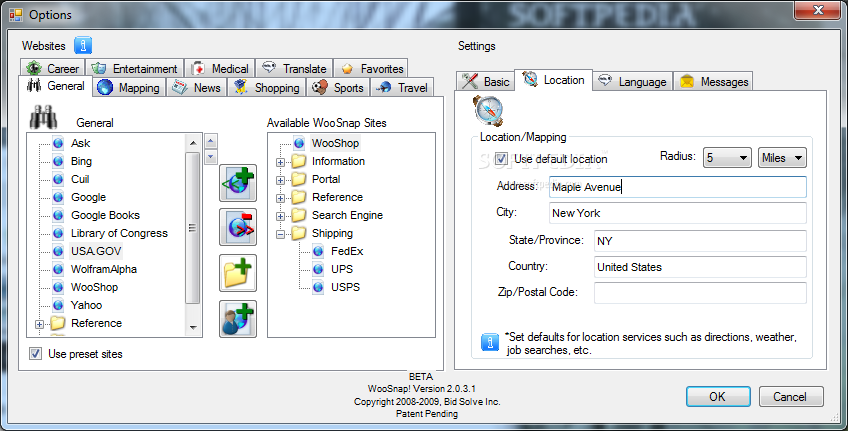Select WooShop in the General list

(94, 287)
